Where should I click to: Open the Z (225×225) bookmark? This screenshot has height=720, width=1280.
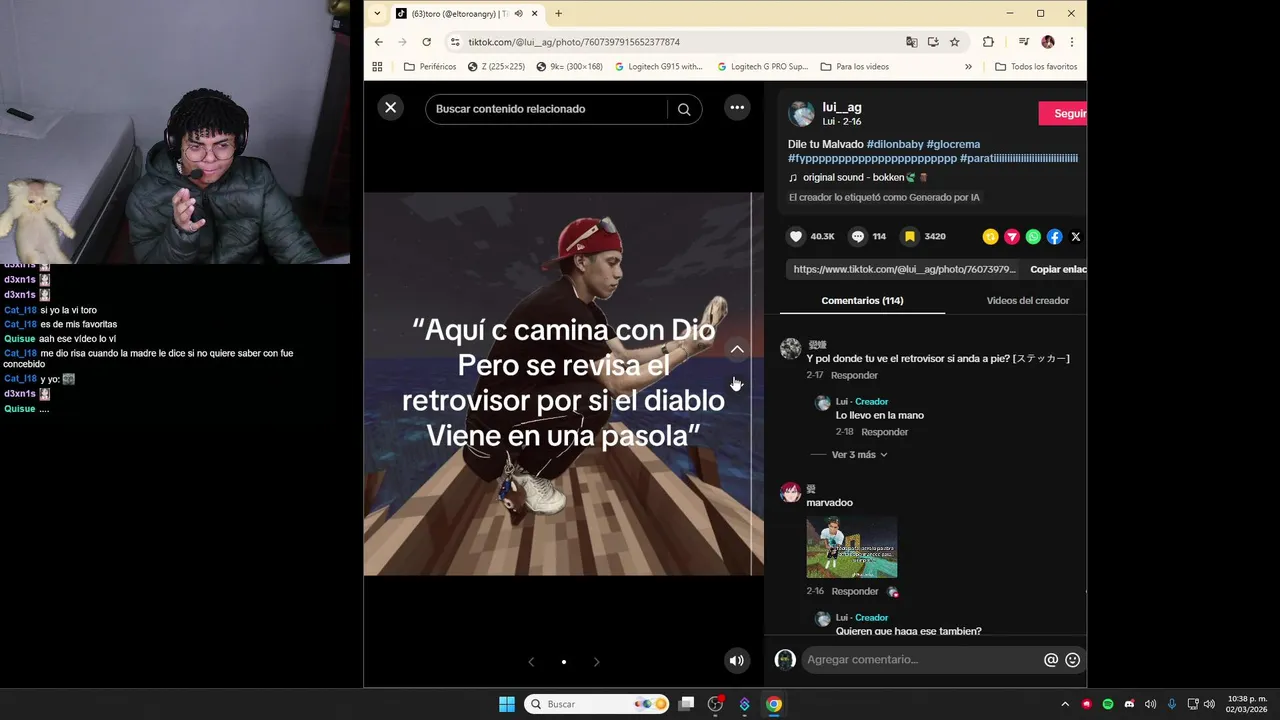coord(496,67)
